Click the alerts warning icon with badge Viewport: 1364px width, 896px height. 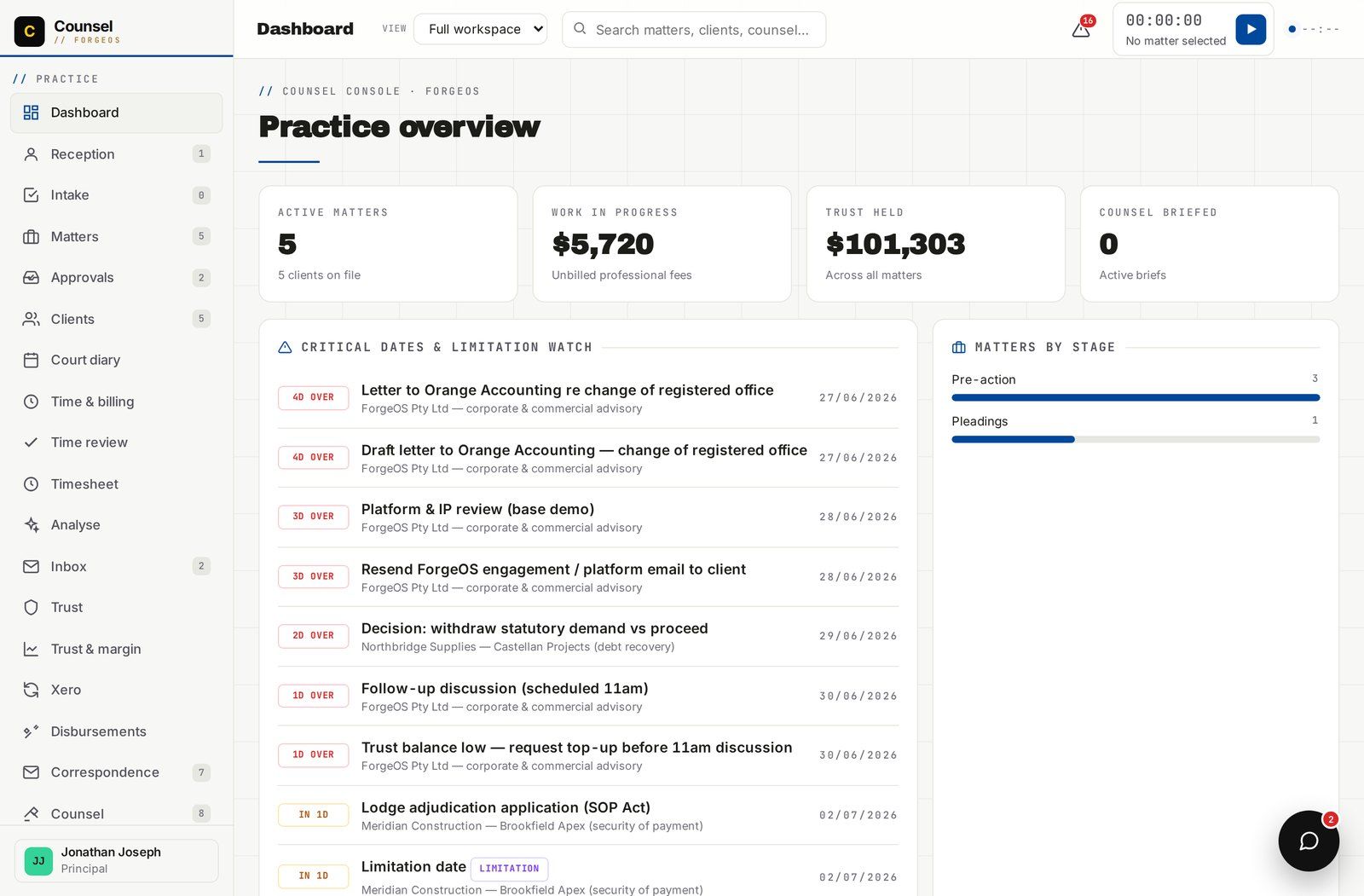pyautogui.click(x=1081, y=29)
